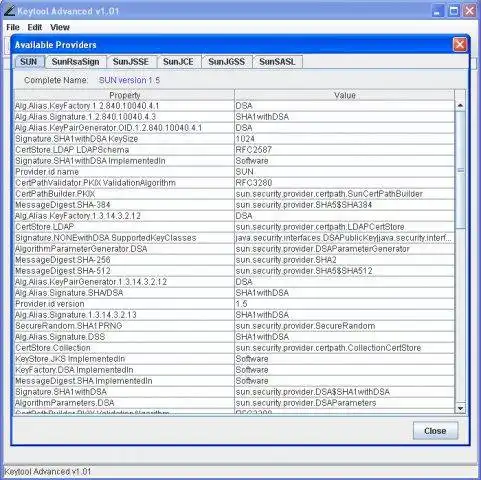Switch to the SUN provider tab

[29, 62]
